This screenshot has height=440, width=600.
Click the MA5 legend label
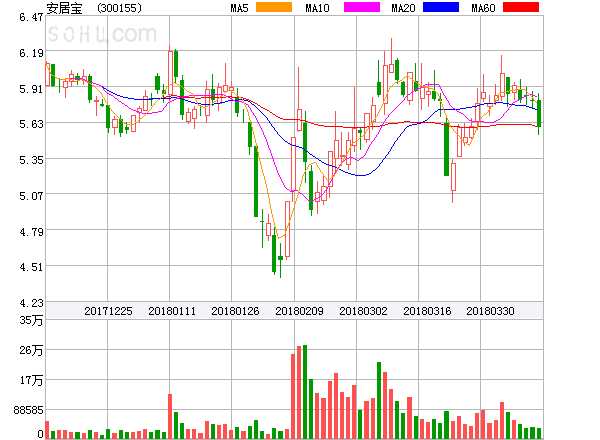pyautogui.click(x=240, y=8)
